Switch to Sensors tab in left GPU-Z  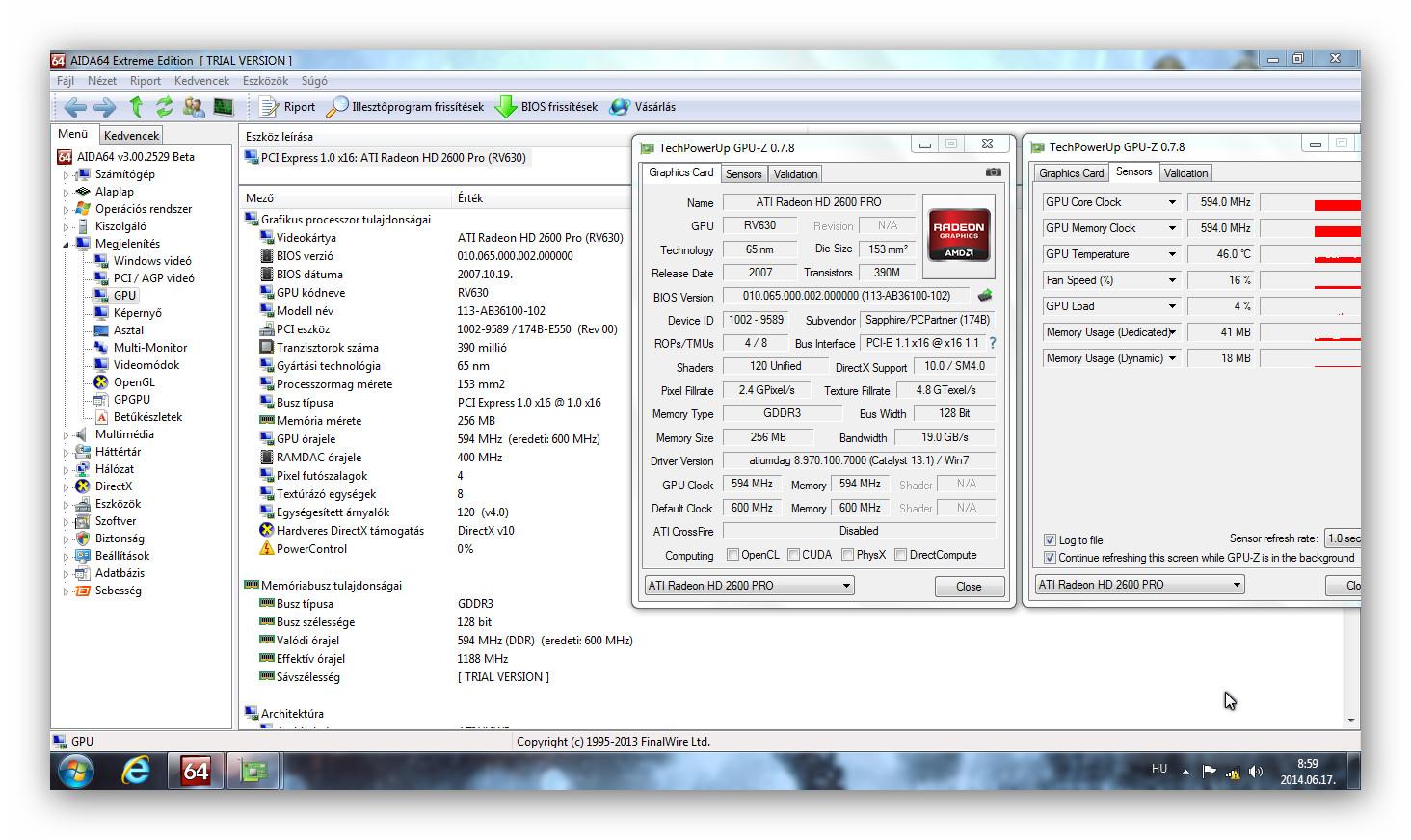tap(743, 174)
